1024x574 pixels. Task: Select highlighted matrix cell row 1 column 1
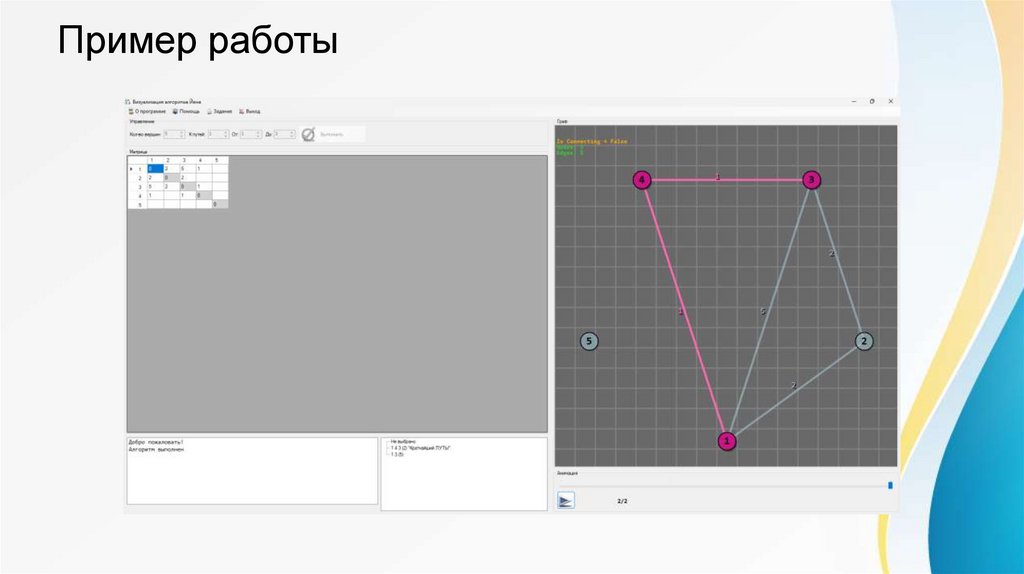(x=155, y=168)
